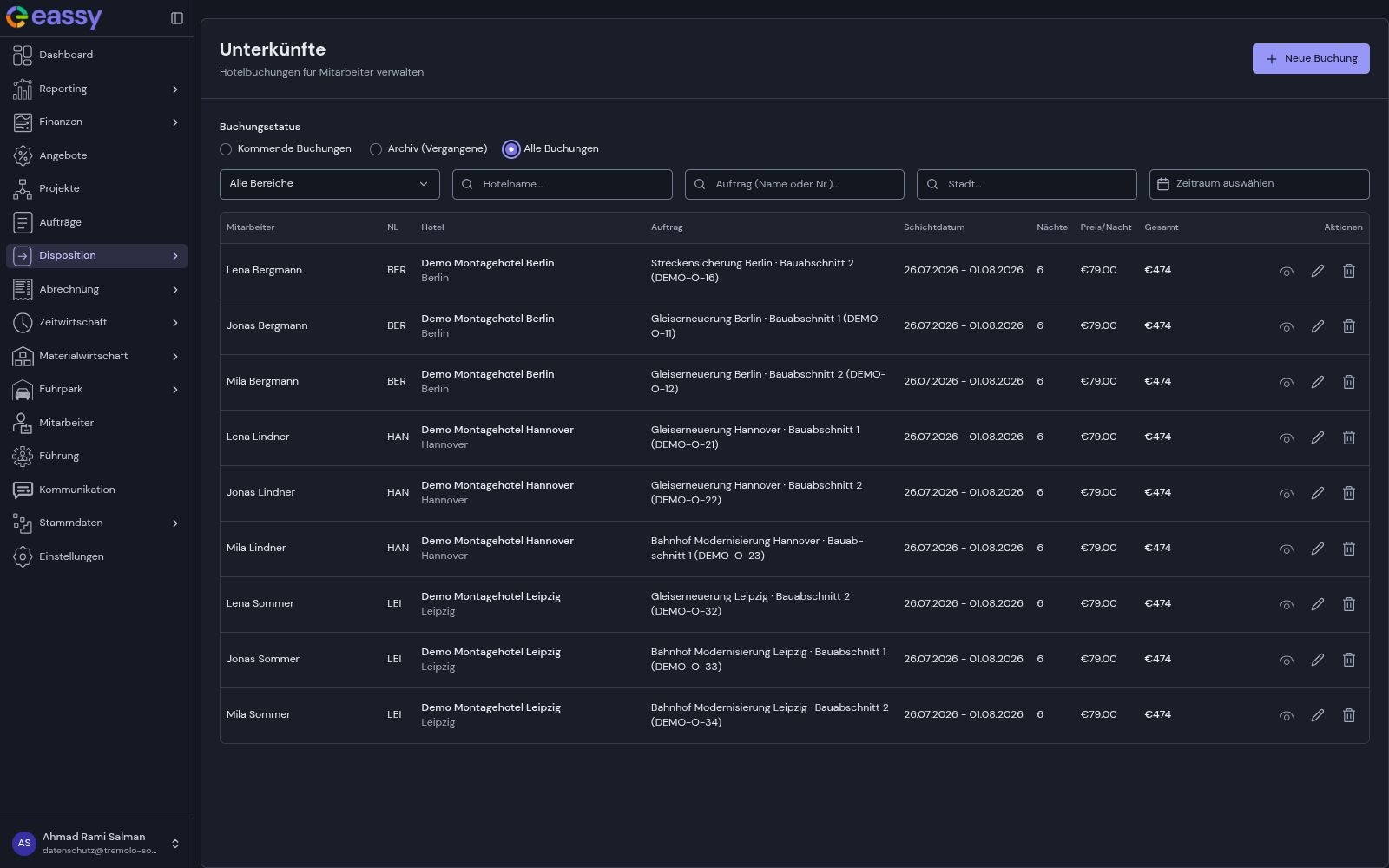Open Dashboard from the sidebar
The image size is (1389, 868).
pos(96,55)
